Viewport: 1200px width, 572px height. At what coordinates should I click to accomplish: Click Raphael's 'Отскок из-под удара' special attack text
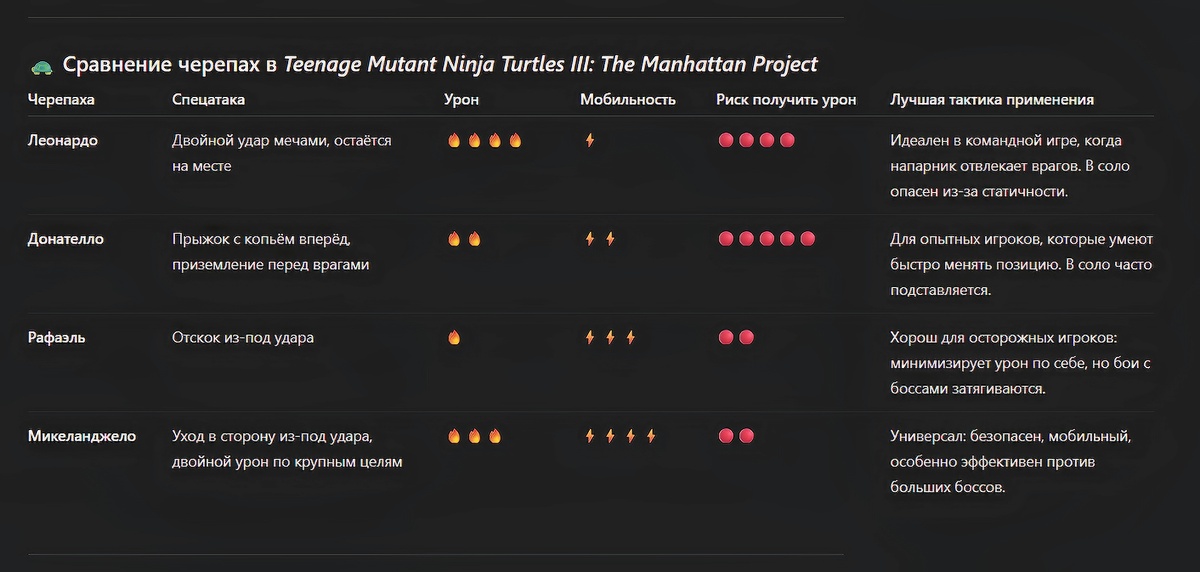(x=243, y=338)
